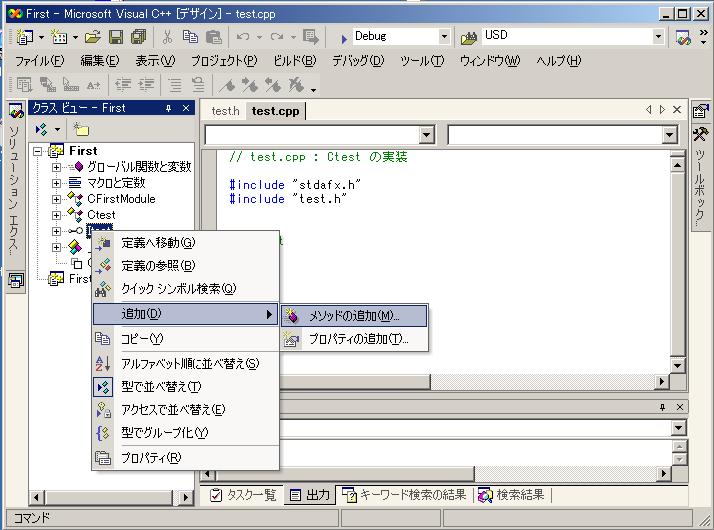Screen dimensions: 714x530
Task: Open the Toolbox side panel icon
Action: pos(700,134)
